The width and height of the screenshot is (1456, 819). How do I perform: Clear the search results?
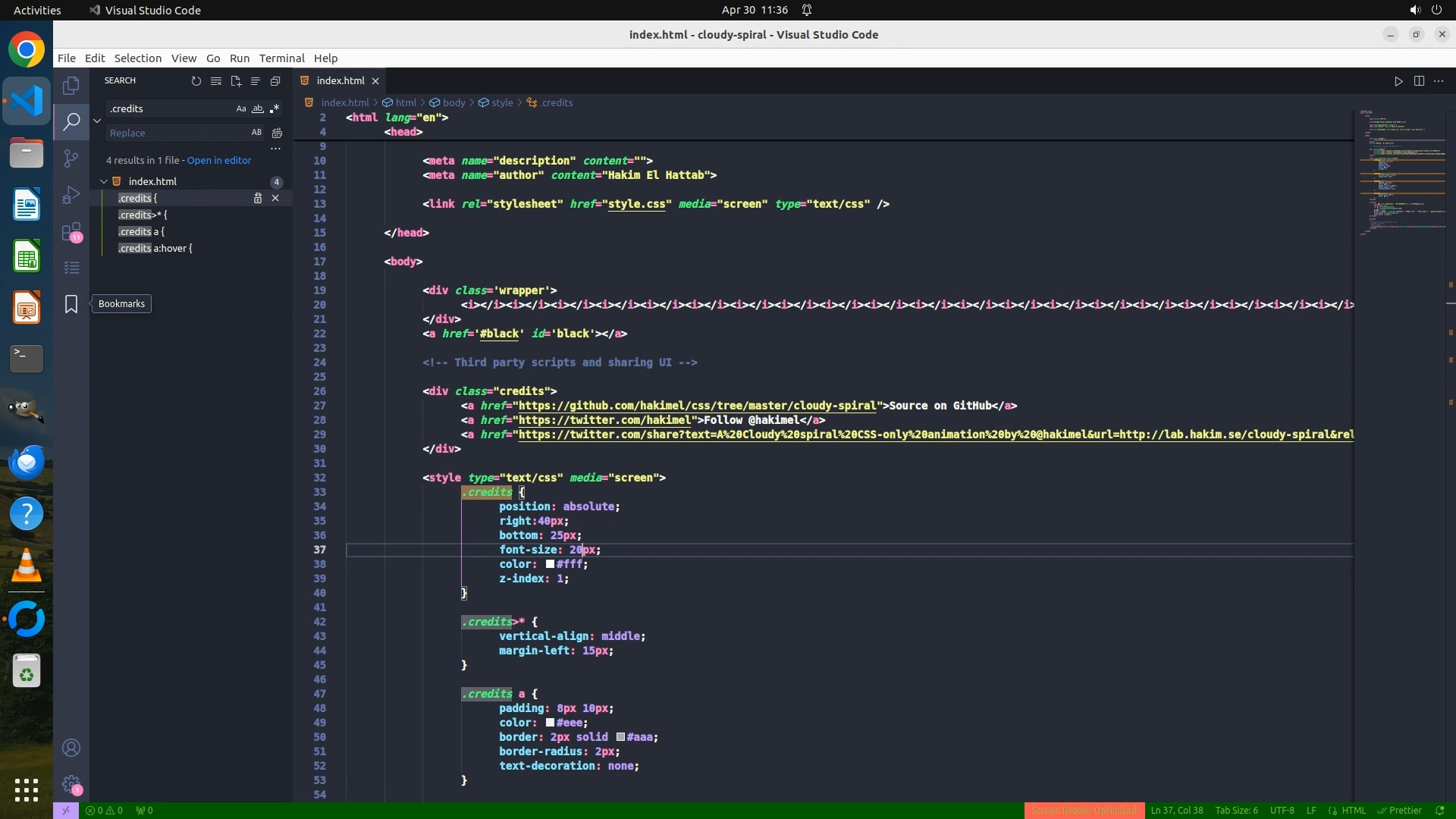(x=216, y=81)
